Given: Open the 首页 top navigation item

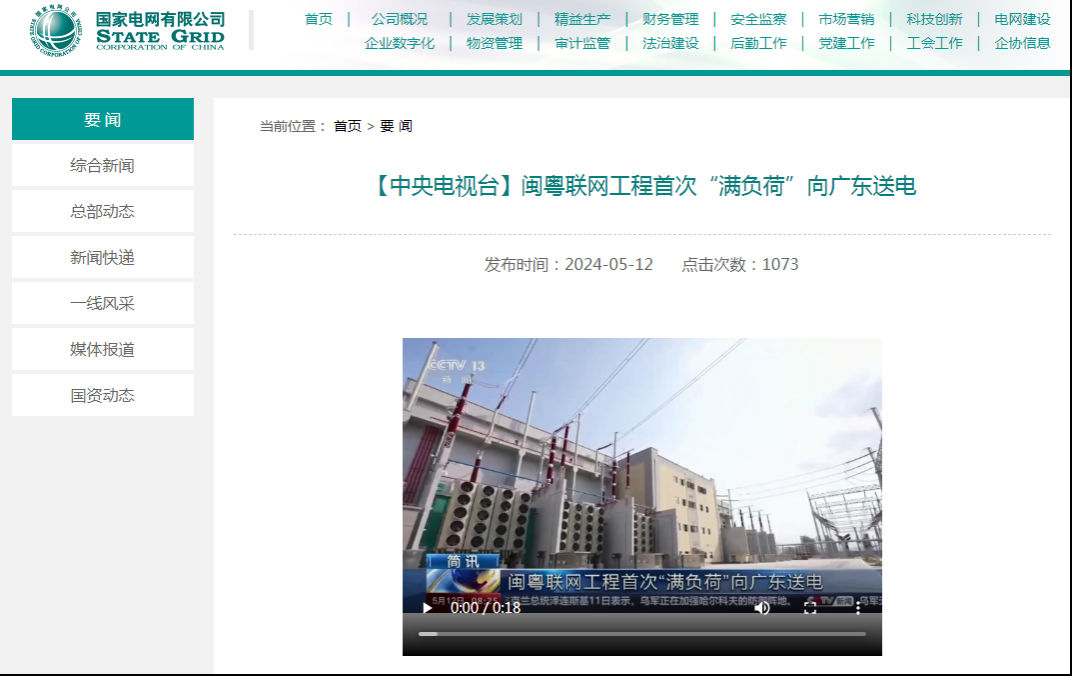Looking at the screenshot, I should [x=319, y=19].
